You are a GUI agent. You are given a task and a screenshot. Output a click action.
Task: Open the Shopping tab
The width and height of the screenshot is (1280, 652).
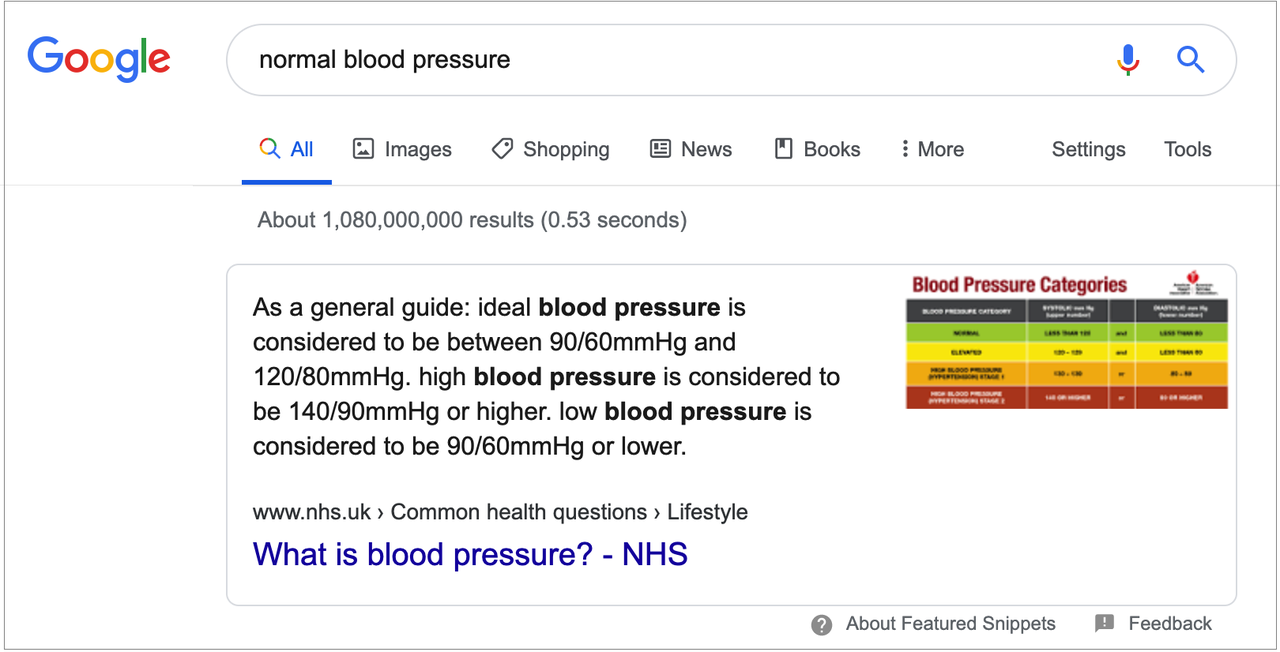point(551,149)
